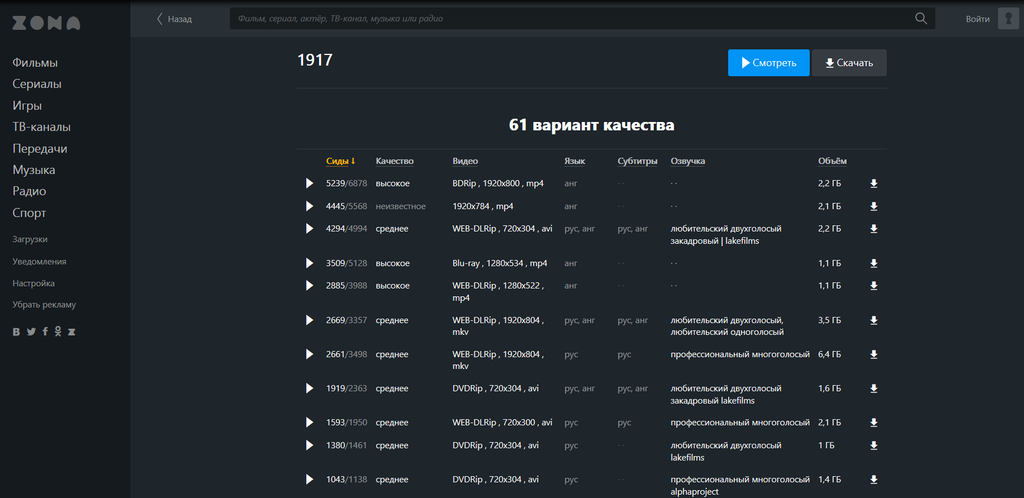Screen dimensions: 1024x498
Task: Sort by Сиды column
Action: (340, 161)
